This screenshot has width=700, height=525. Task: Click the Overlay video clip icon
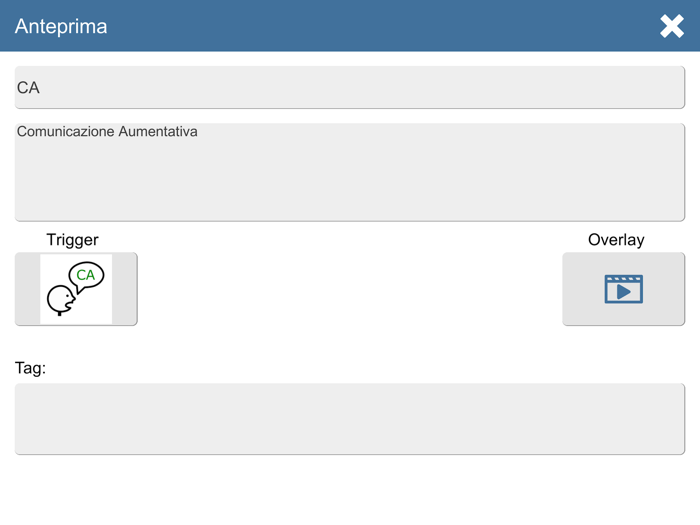(623, 289)
